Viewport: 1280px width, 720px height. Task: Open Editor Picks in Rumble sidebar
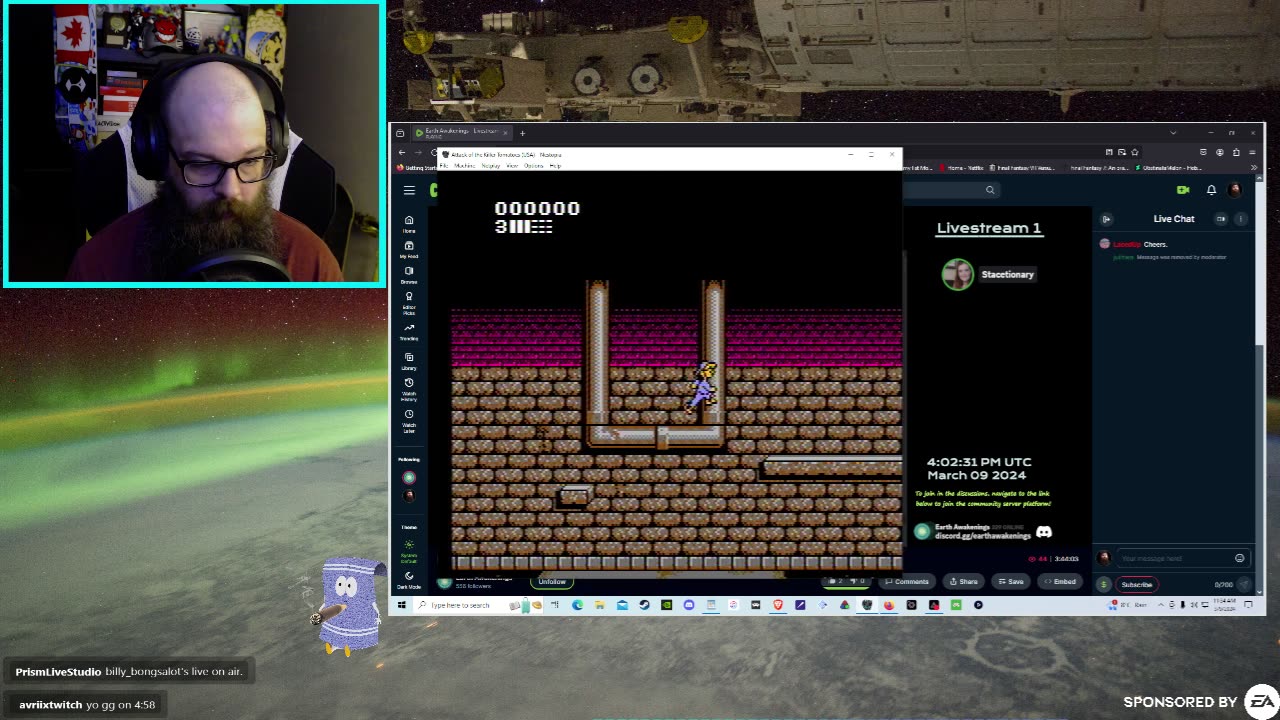tap(409, 304)
